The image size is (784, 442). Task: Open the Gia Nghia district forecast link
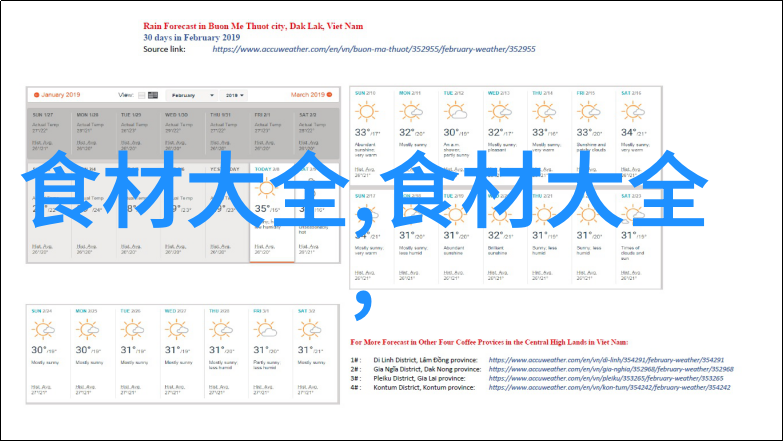pos(611,369)
